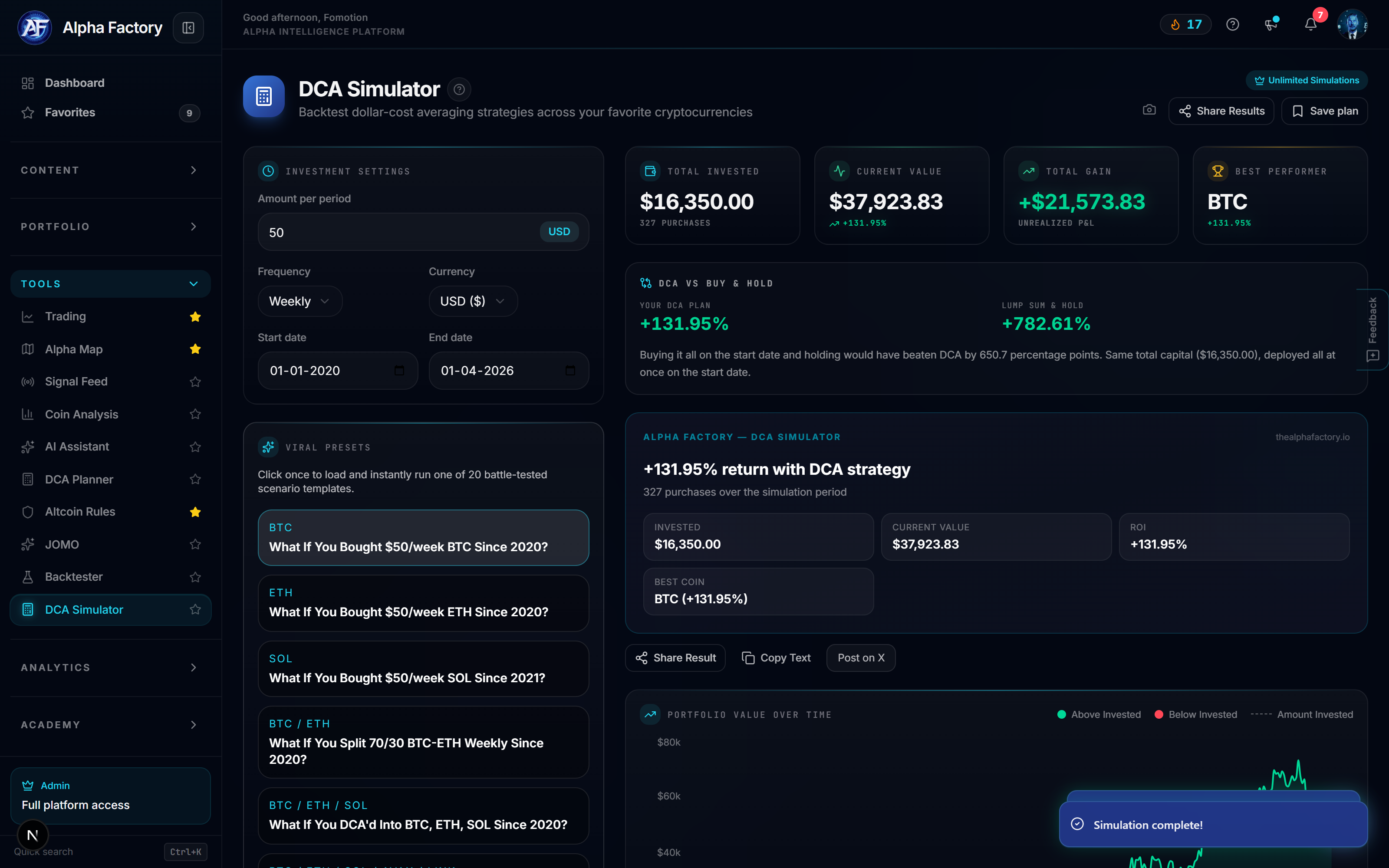Take a screenshot with the camera icon
This screenshot has height=868, width=1389.
click(1149, 110)
